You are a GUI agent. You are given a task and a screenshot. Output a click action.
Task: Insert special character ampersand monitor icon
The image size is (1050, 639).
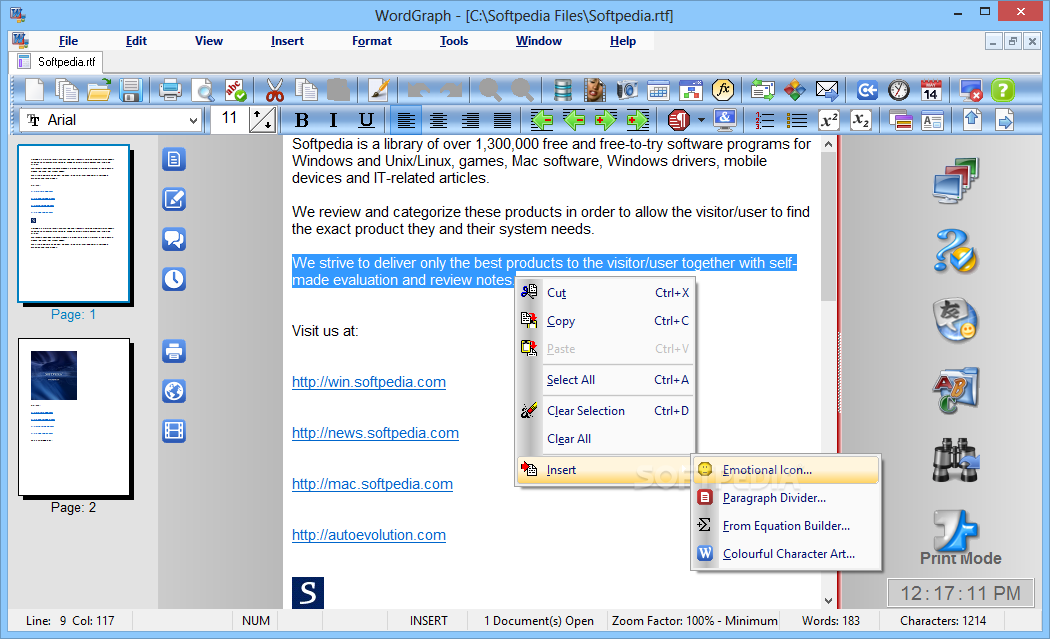pos(725,120)
